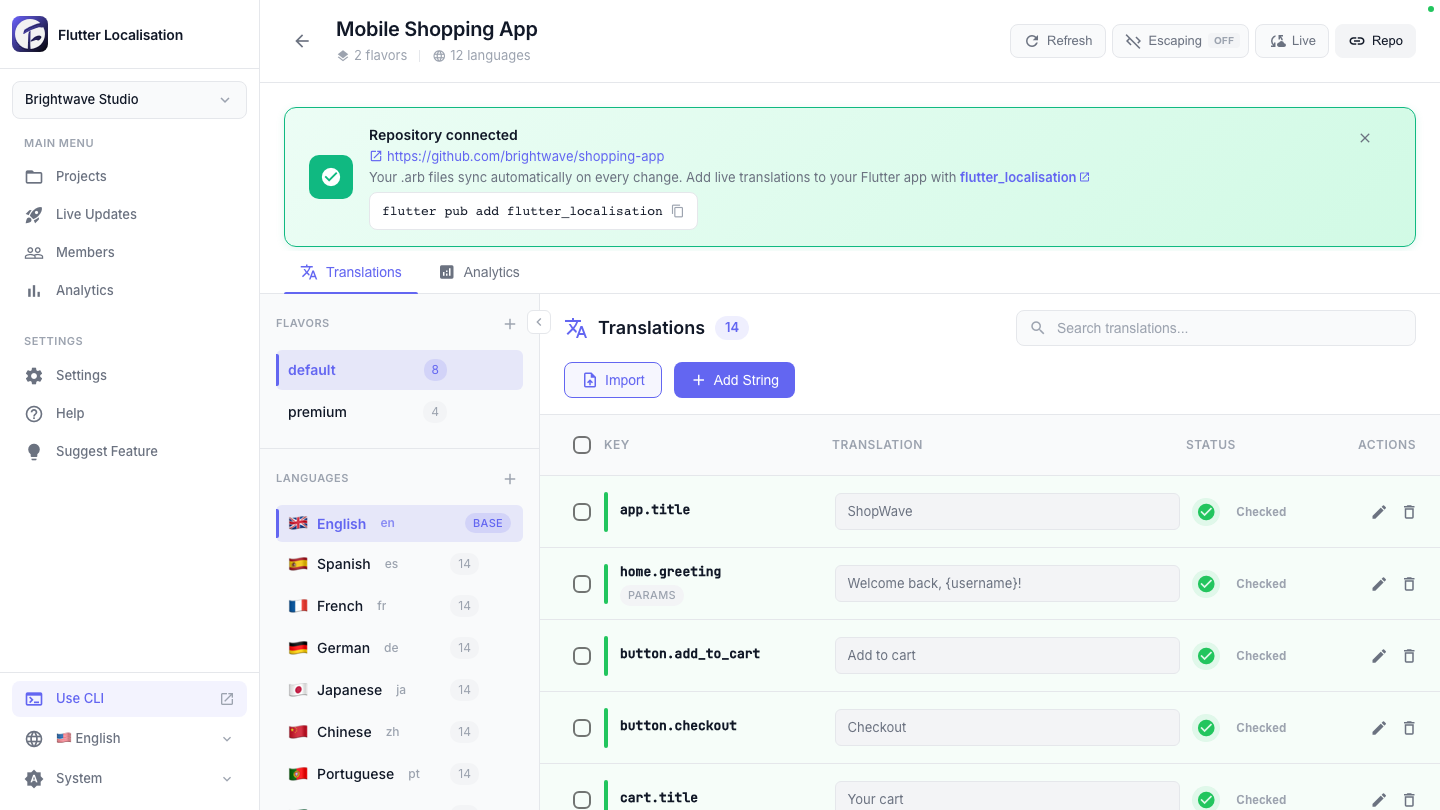Select the Translations tab
The width and height of the screenshot is (1440, 810).
(x=351, y=272)
